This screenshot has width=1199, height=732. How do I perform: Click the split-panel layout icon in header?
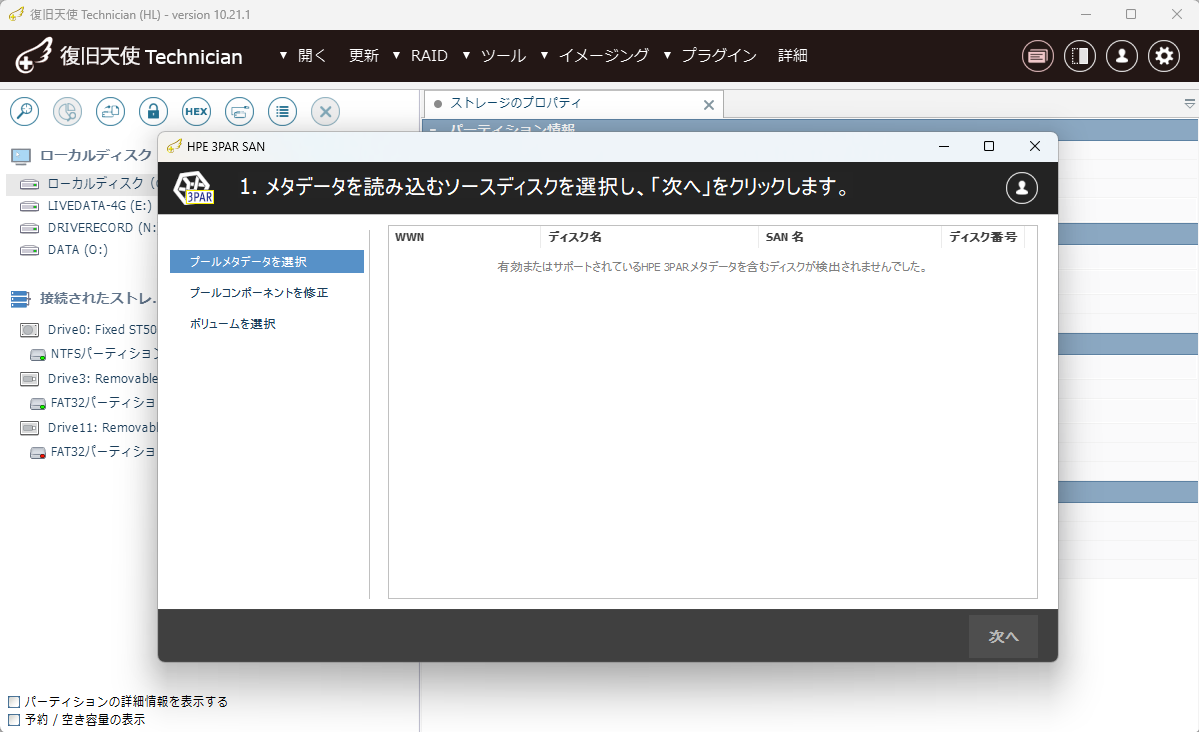[x=1080, y=56]
